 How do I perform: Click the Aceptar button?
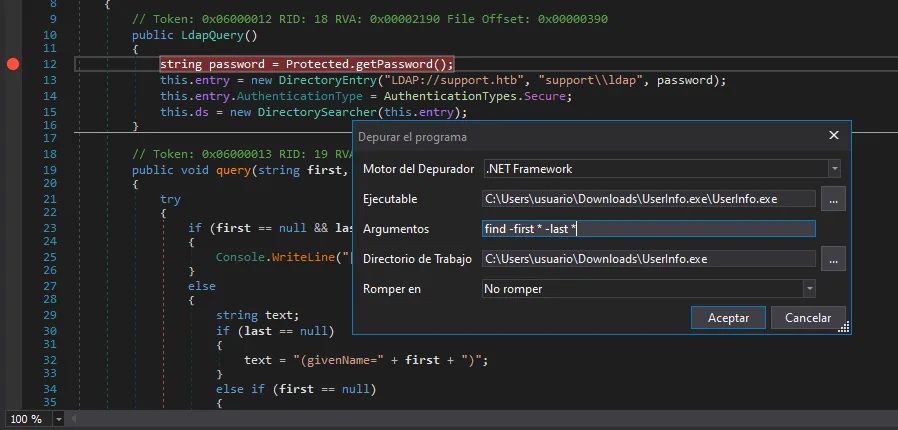(x=728, y=318)
